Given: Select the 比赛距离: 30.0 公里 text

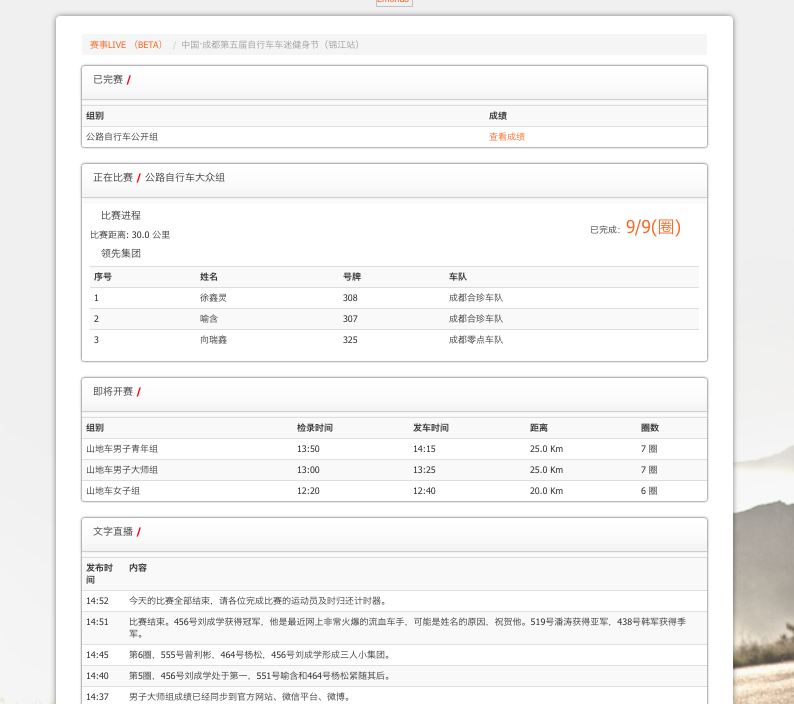Looking at the screenshot, I should 130,235.
